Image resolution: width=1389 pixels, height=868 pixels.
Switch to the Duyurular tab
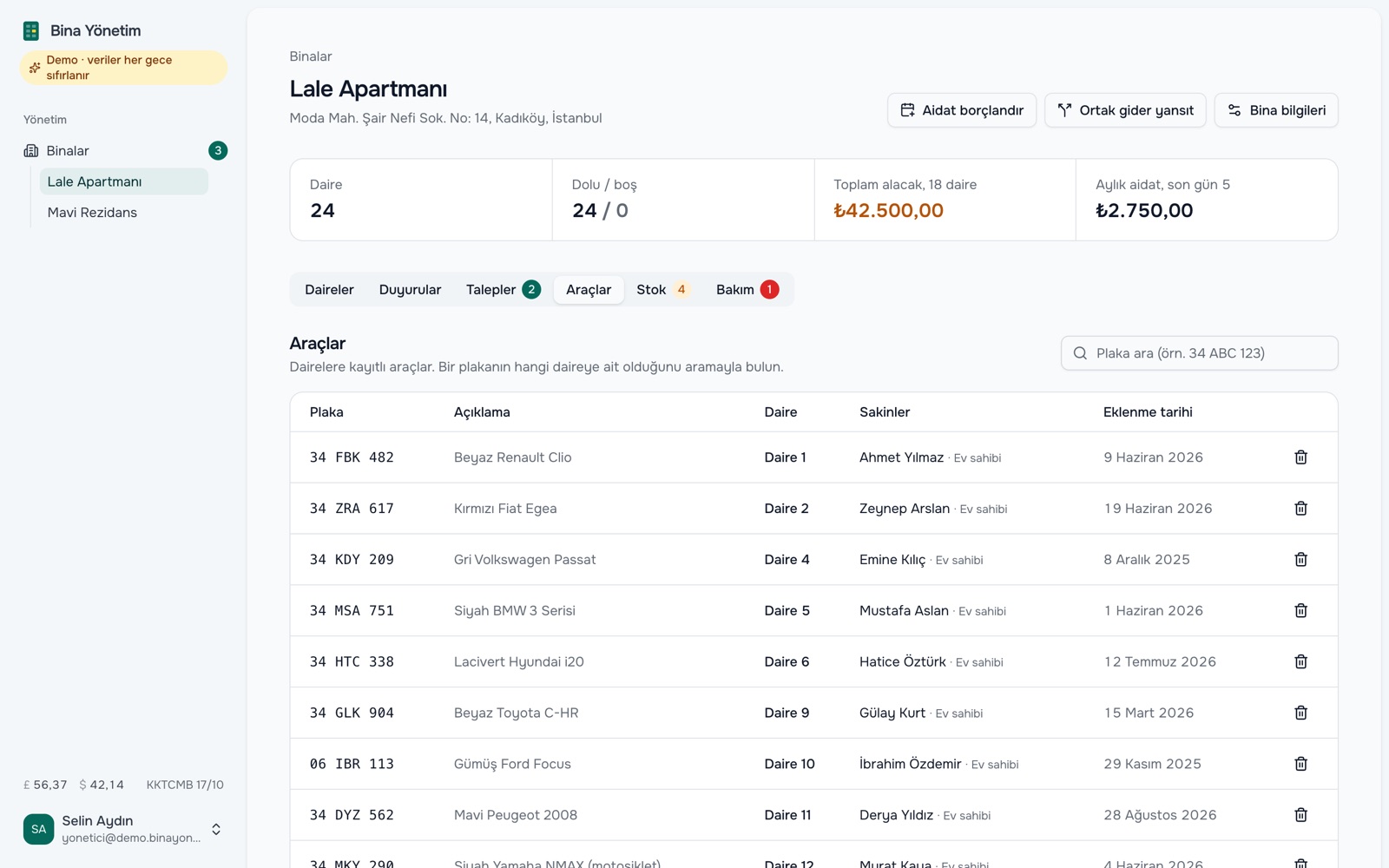click(x=410, y=290)
